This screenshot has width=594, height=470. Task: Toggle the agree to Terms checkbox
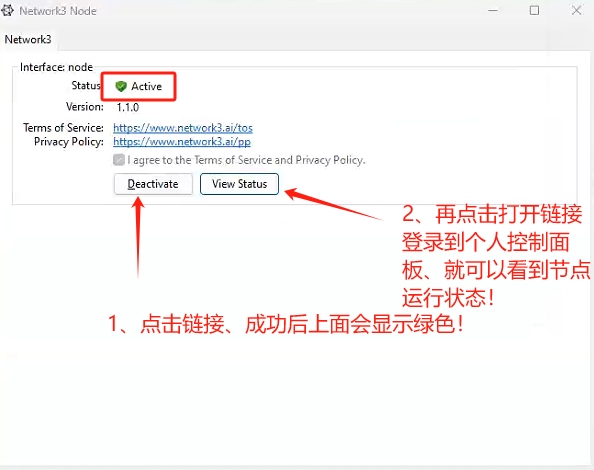click(119, 160)
